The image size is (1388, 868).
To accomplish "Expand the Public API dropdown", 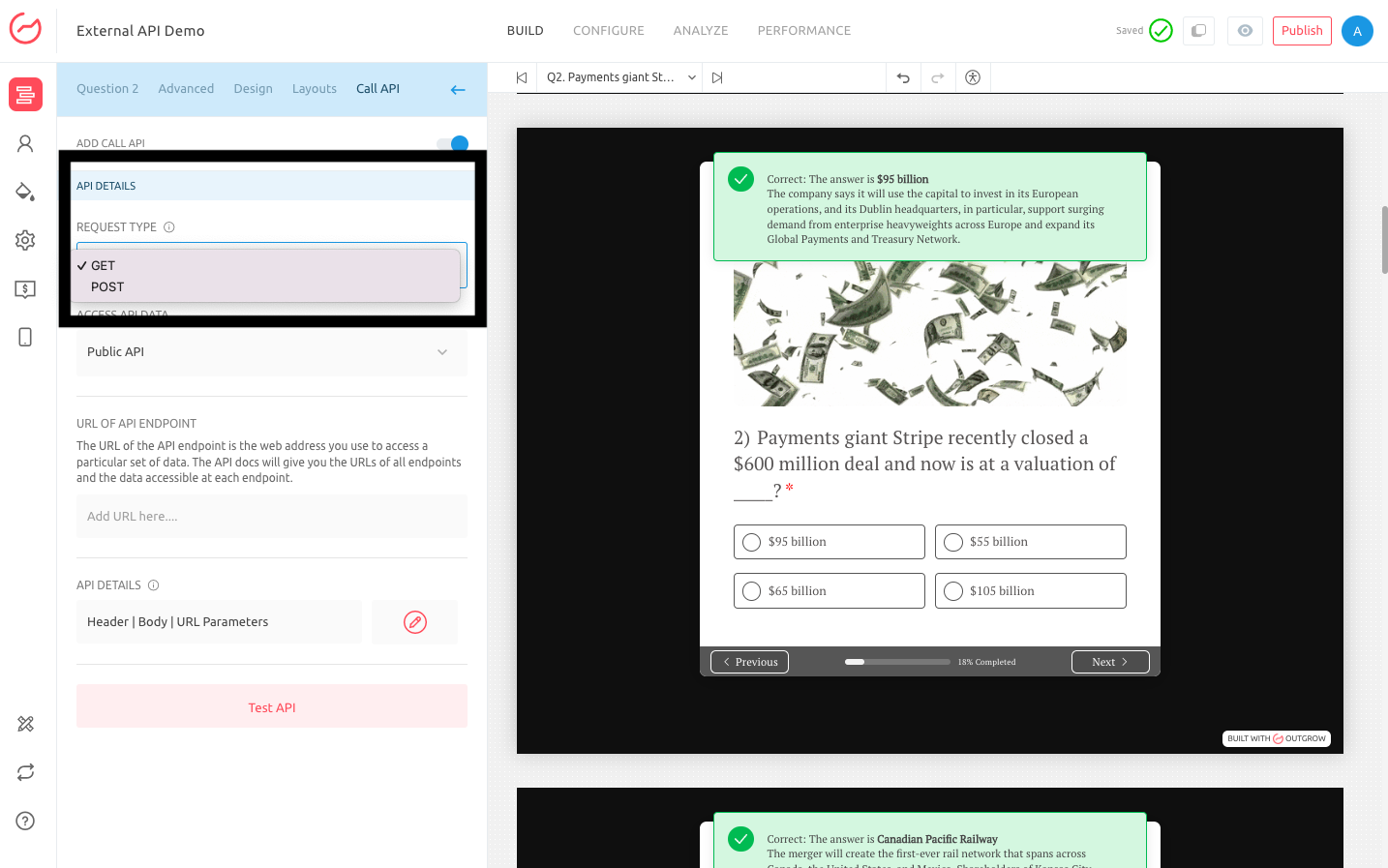I will pos(271,352).
